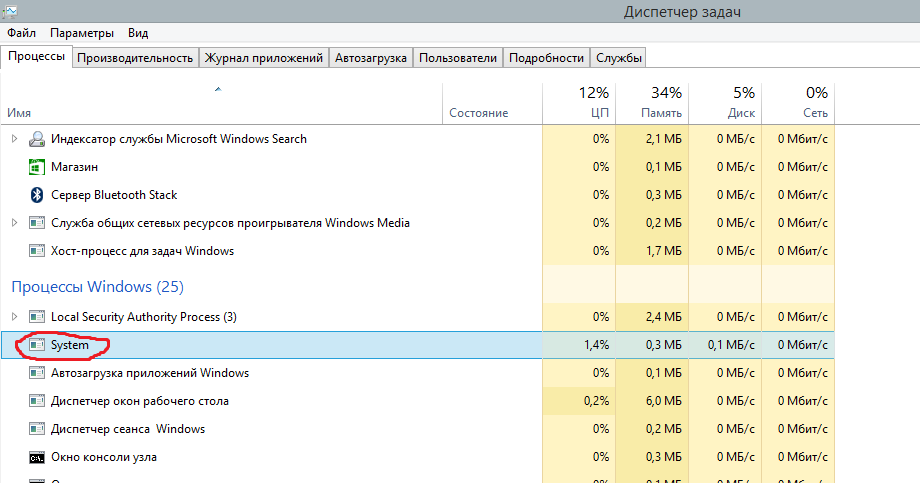The height and width of the screenshot is (483, 920).
Task: Click the Диспетчер окон рабочего стола icon
Action: point(37,401)
